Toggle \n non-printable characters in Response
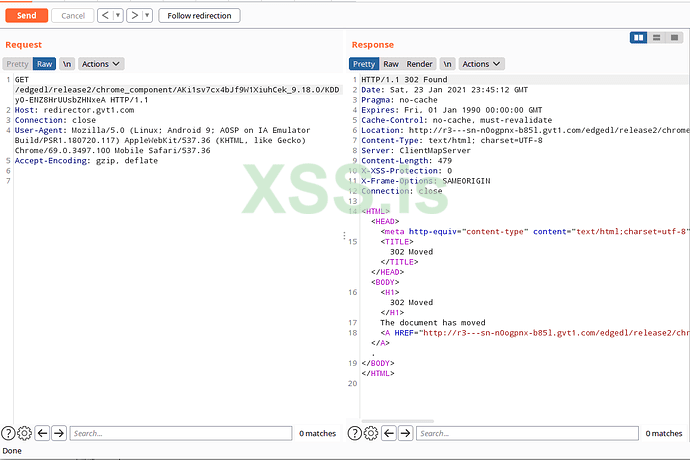This screenshot has width=690, height=460. tap(448, 64)
